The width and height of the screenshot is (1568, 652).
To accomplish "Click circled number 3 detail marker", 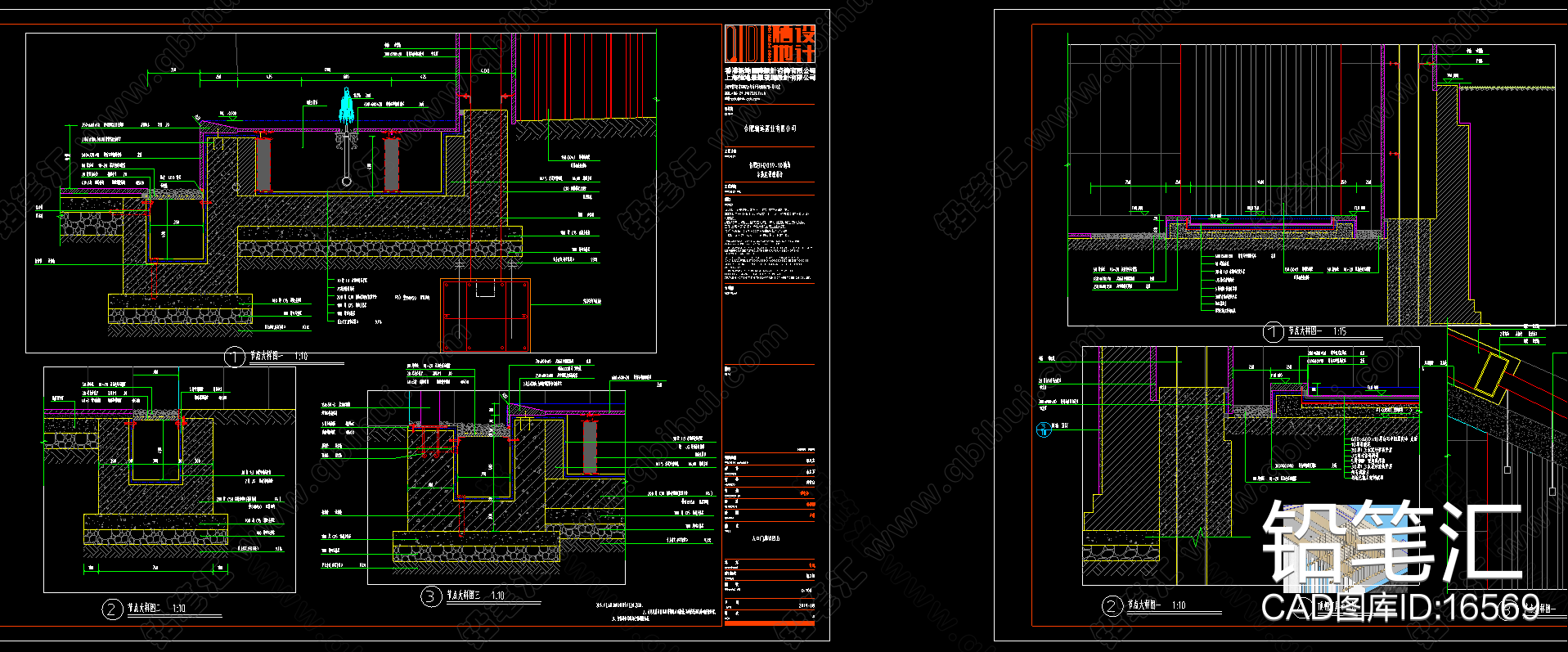I will point(431,596).
